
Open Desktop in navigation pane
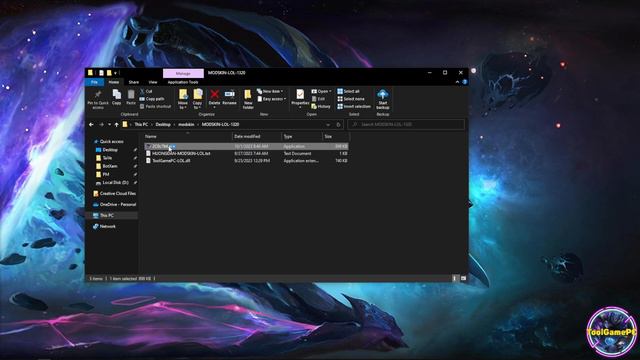point(110,150)
